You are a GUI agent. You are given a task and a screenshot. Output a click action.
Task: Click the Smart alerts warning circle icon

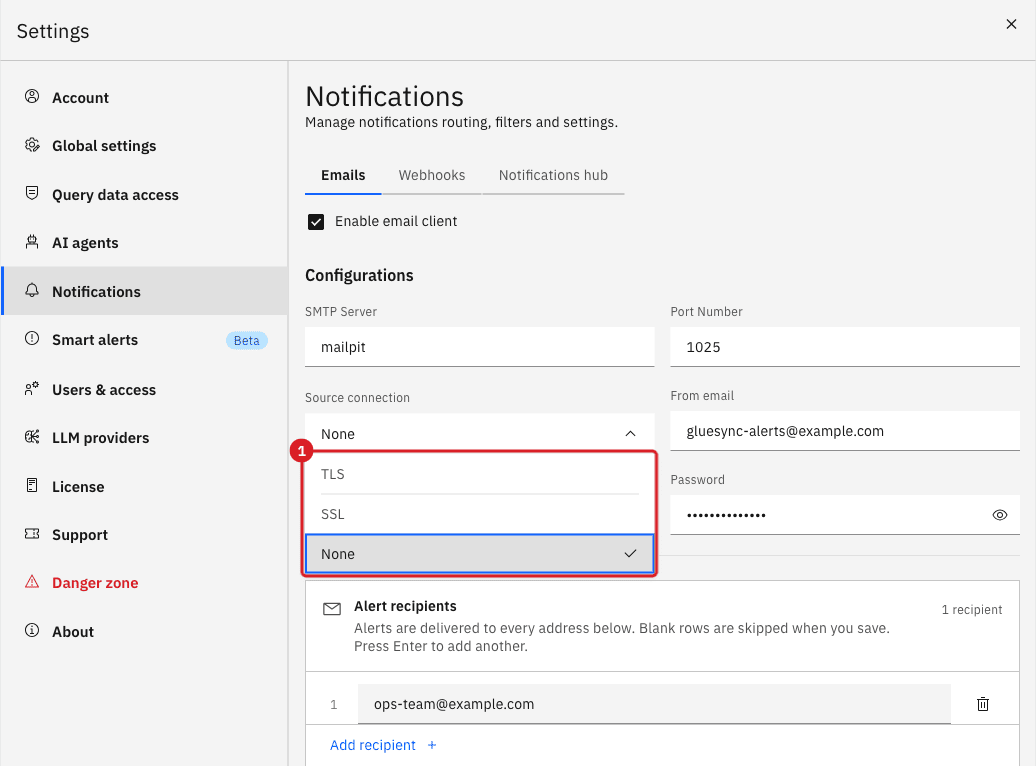click(32, 338)
